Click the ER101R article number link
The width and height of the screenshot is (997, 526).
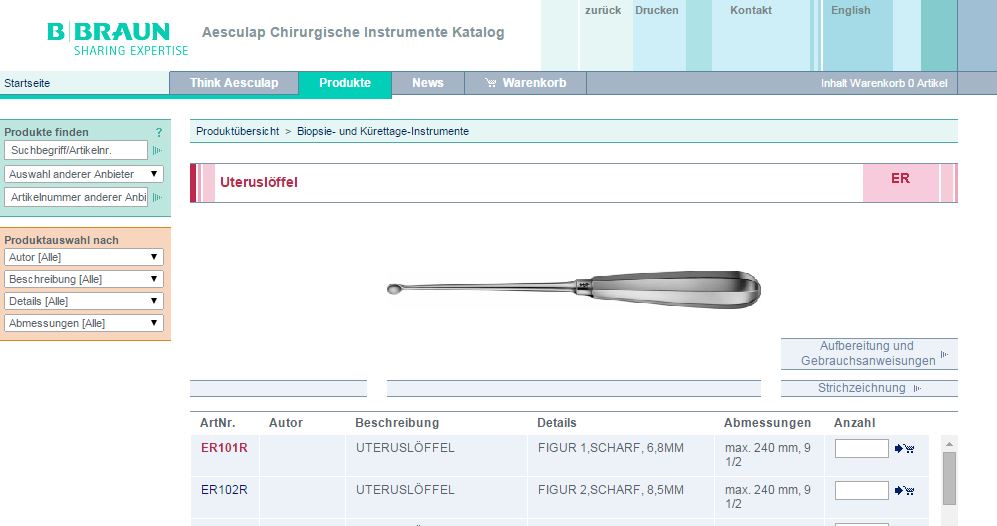(224, 448)
